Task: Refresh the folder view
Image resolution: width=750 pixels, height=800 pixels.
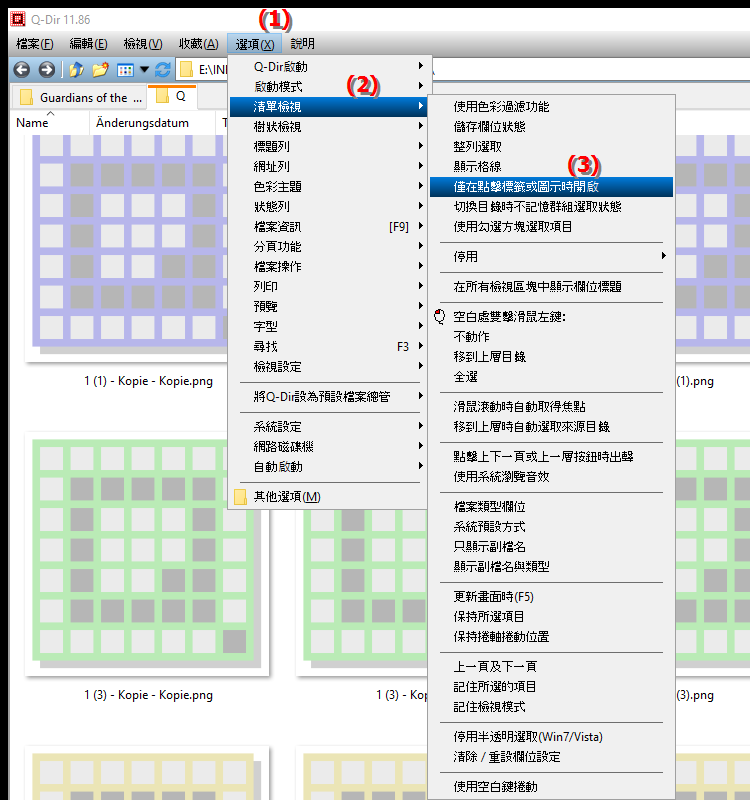Action: tap(163, 69)
